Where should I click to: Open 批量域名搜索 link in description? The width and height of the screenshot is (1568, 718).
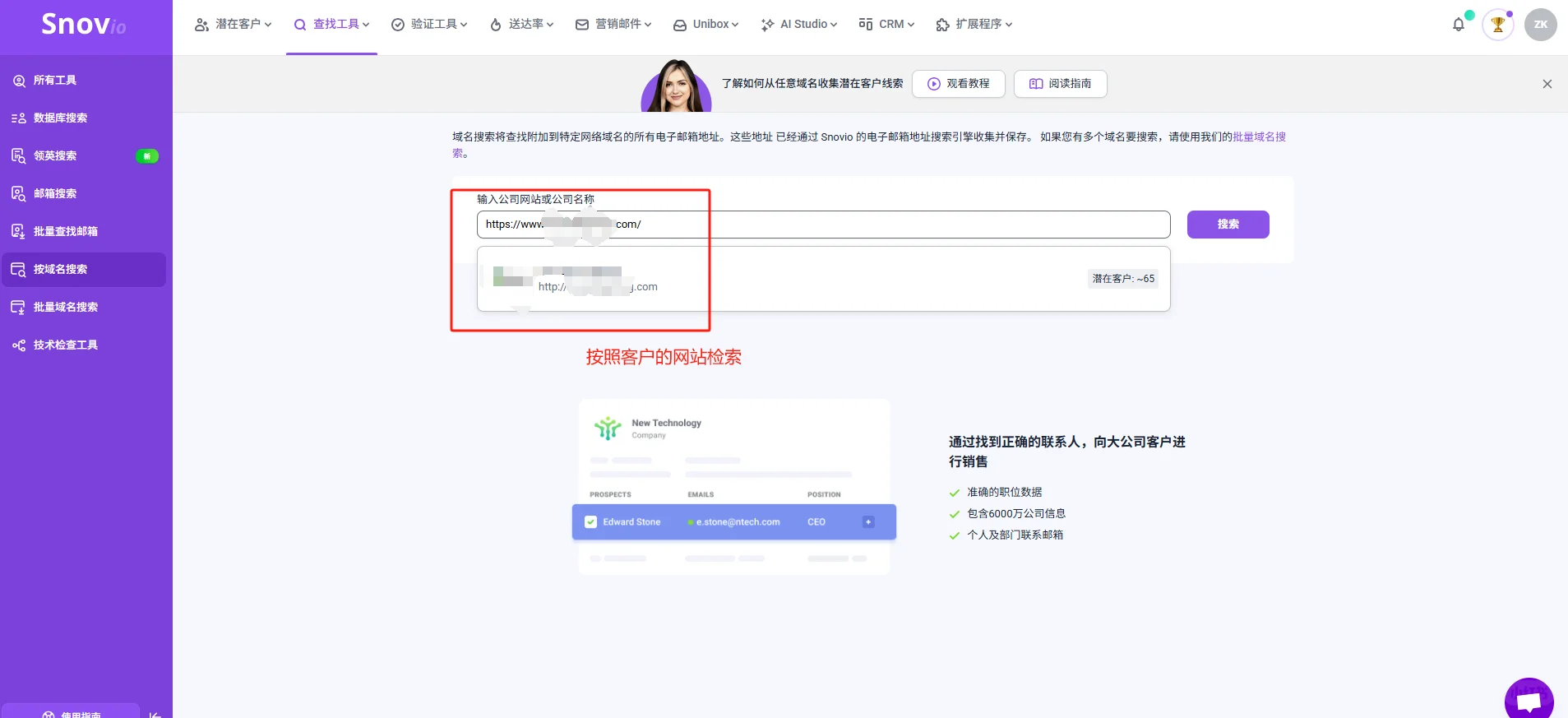(x=1259, y=137)
